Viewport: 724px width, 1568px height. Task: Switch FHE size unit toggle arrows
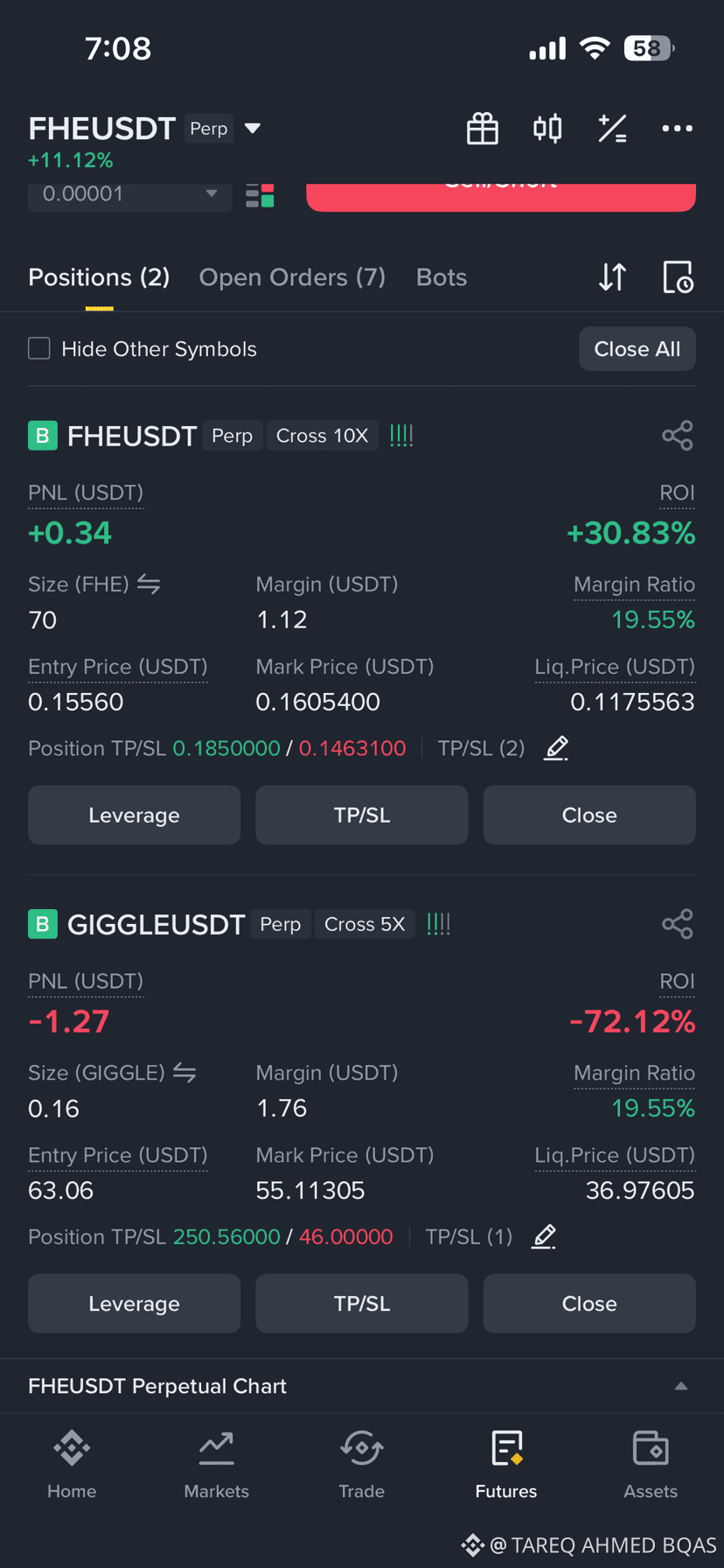(x=149, y=584)
